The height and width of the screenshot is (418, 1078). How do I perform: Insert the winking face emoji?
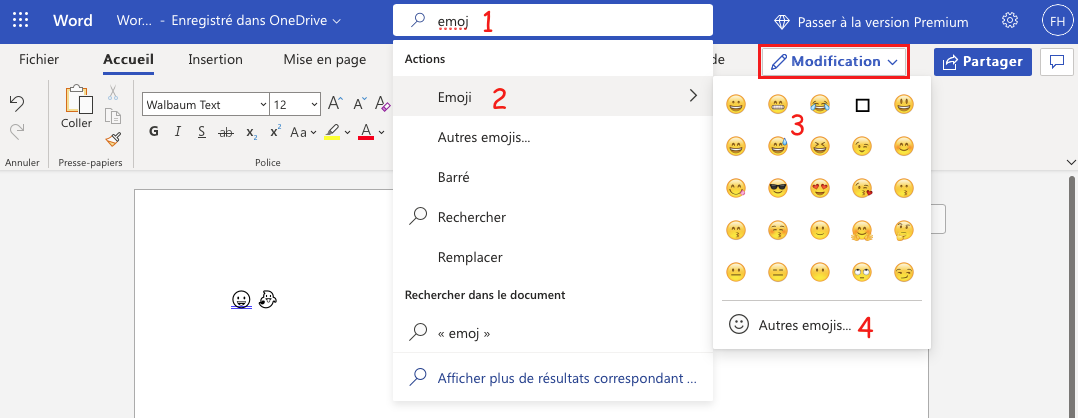coord(861,146)
